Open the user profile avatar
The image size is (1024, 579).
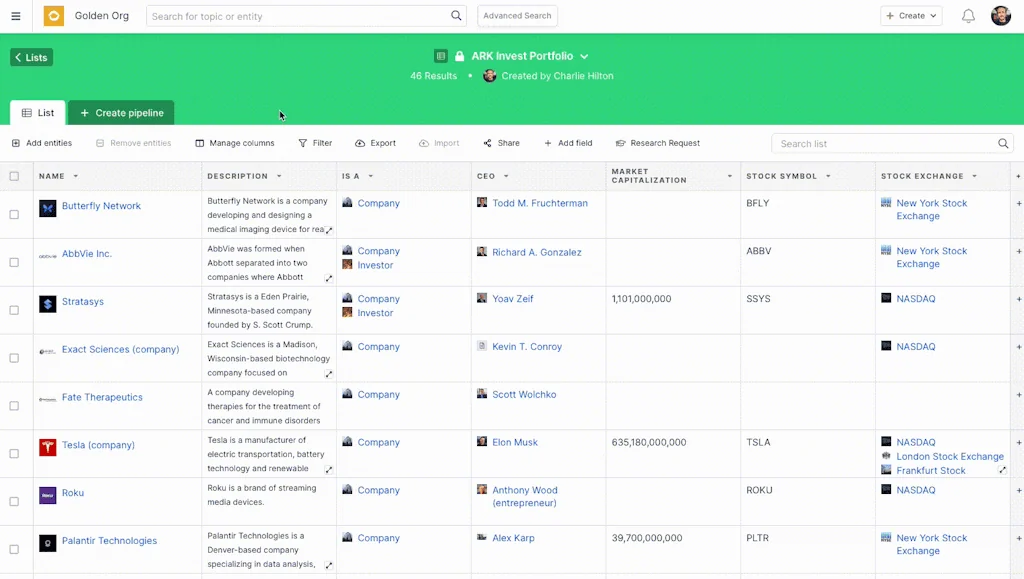click(1000, 16)
